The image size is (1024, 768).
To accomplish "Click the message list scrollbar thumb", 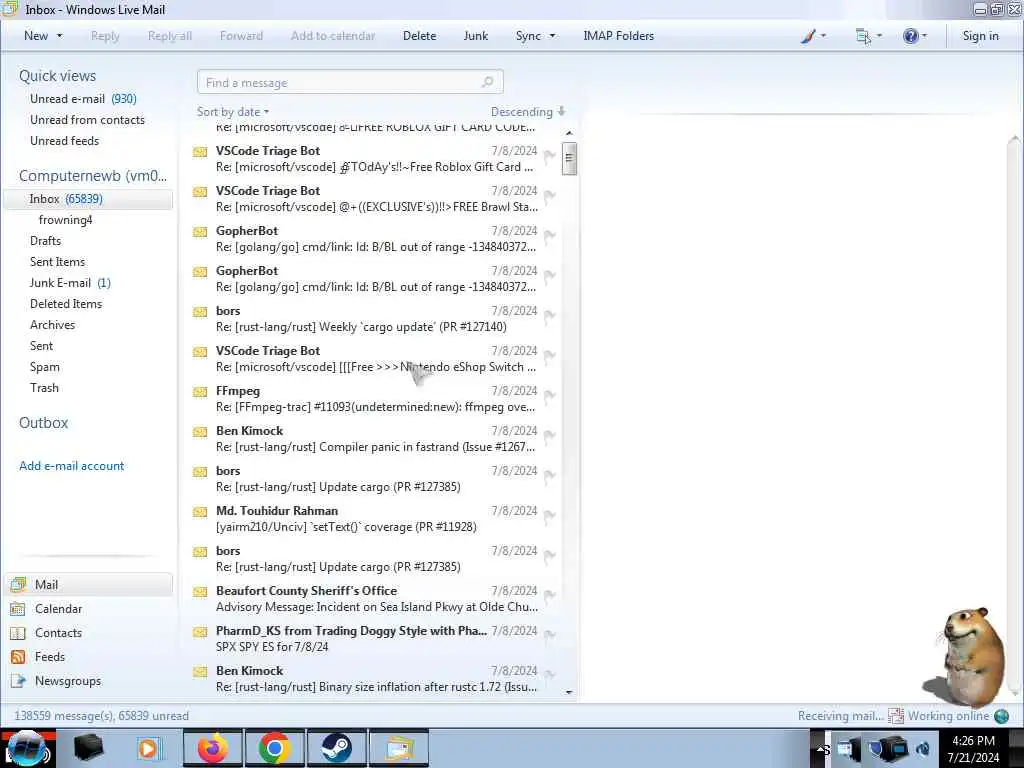I will point(569,158).
